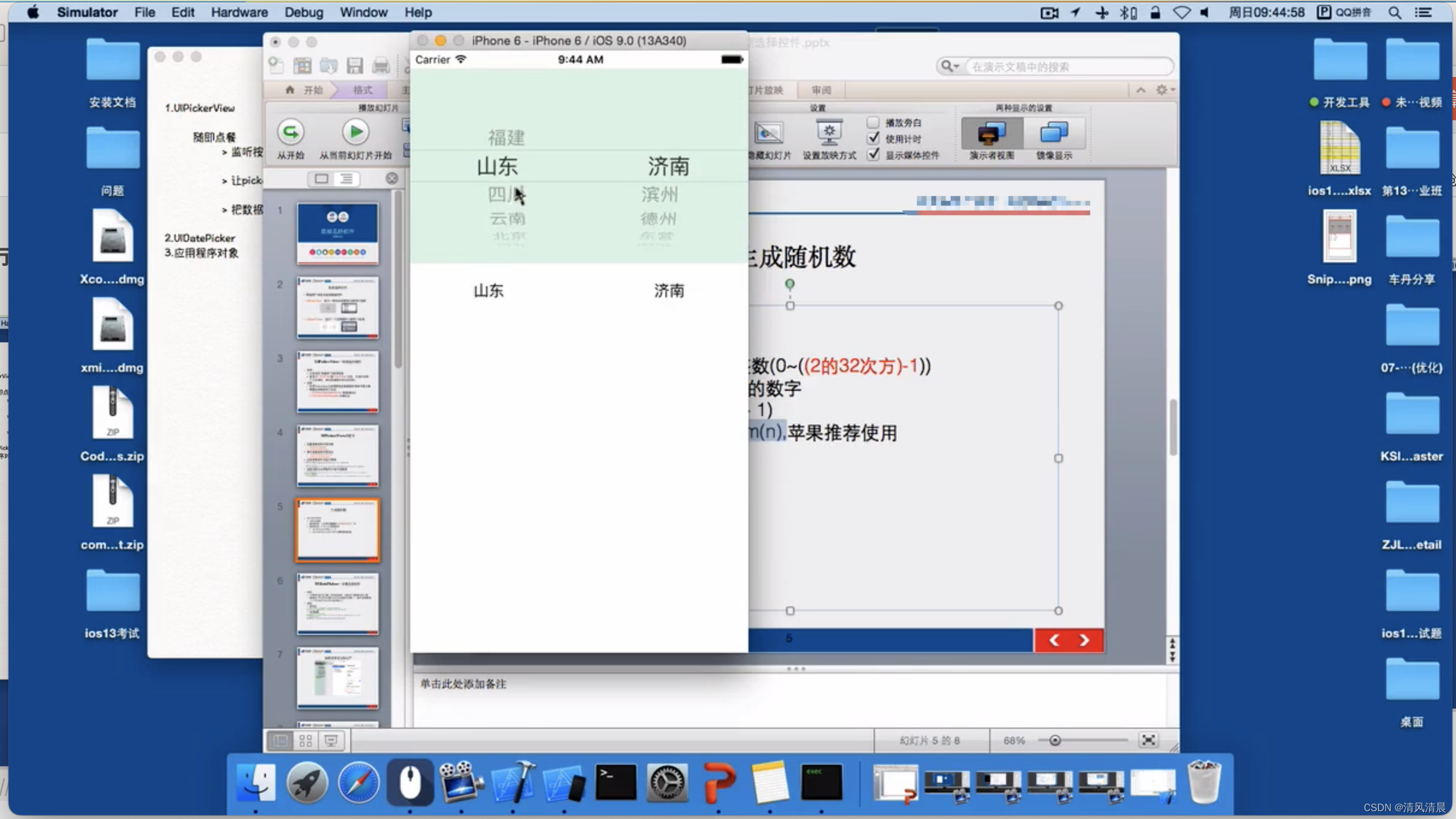The width and height of the screenshot is (1456, 819).
Task: Collapse the ribbon with the chevron arrow
Action: coord(1141,90)
